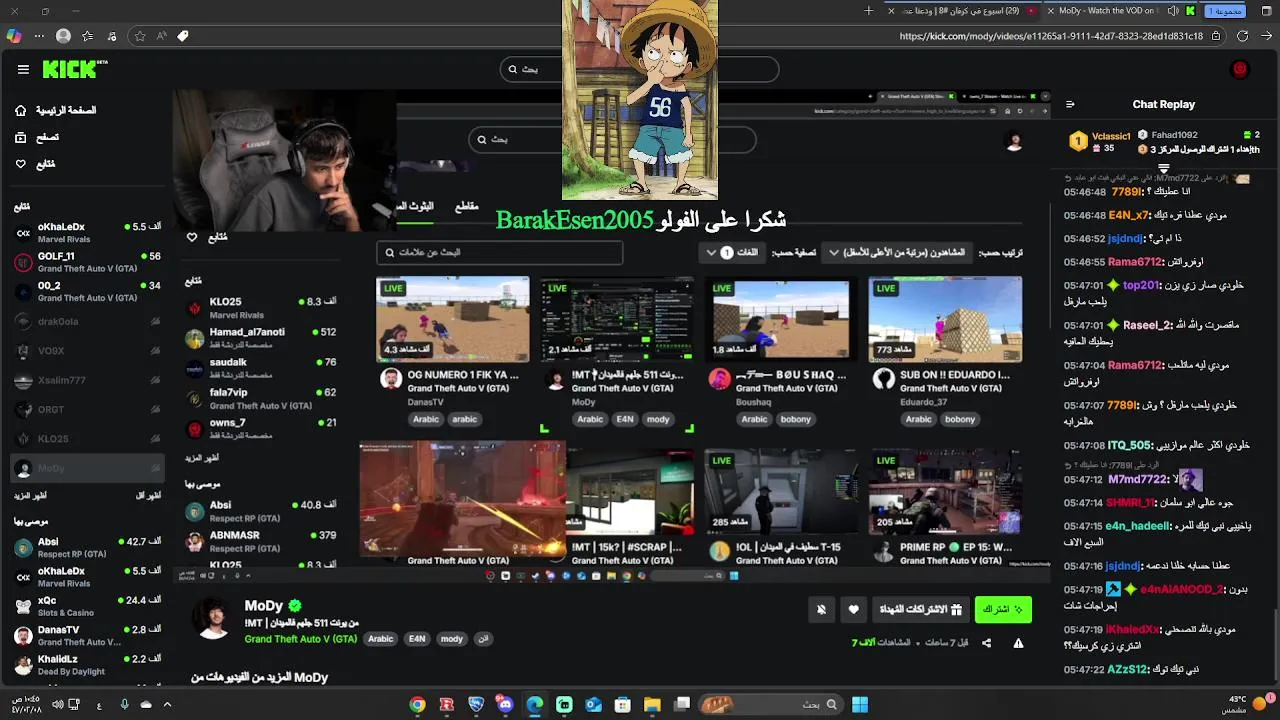Show hidden system tray icons chevron

click(167, 704)
